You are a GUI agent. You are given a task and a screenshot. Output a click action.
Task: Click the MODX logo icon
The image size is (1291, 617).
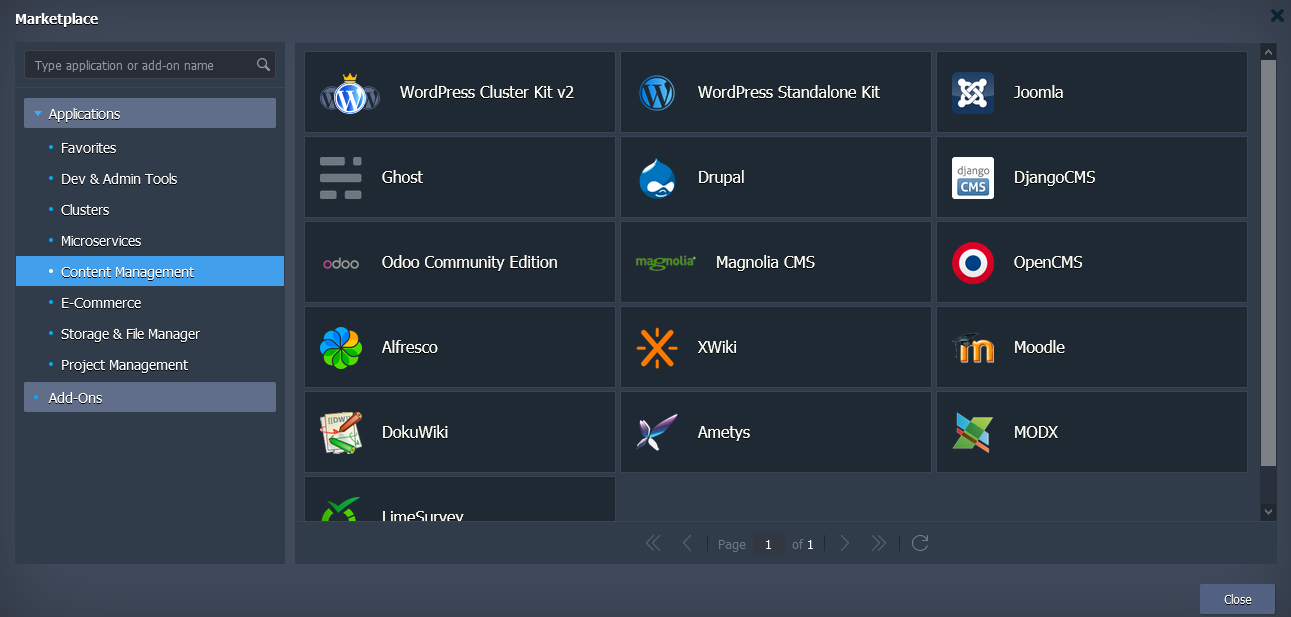pos(973,433)
